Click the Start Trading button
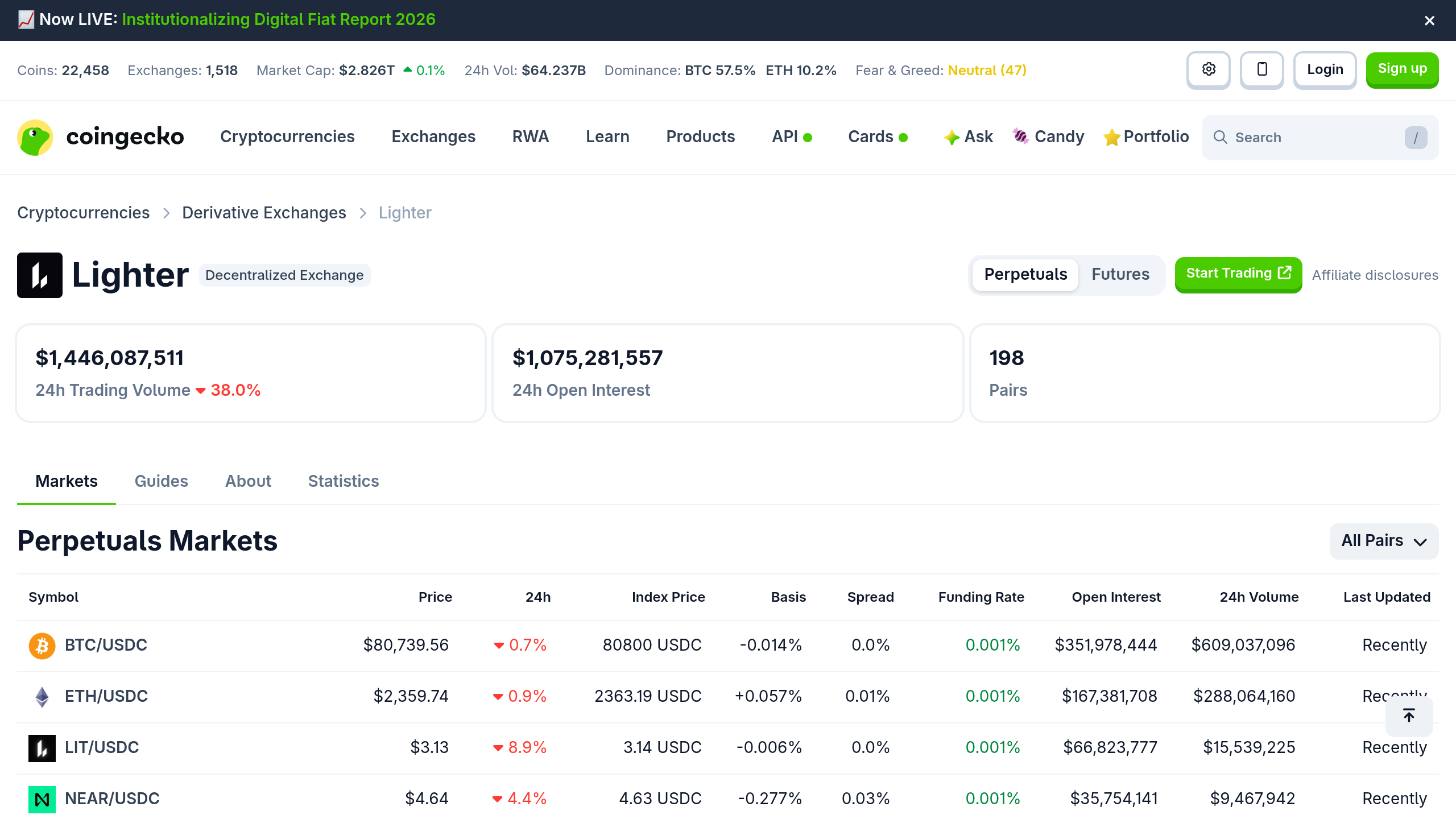 pos(1238,274)
